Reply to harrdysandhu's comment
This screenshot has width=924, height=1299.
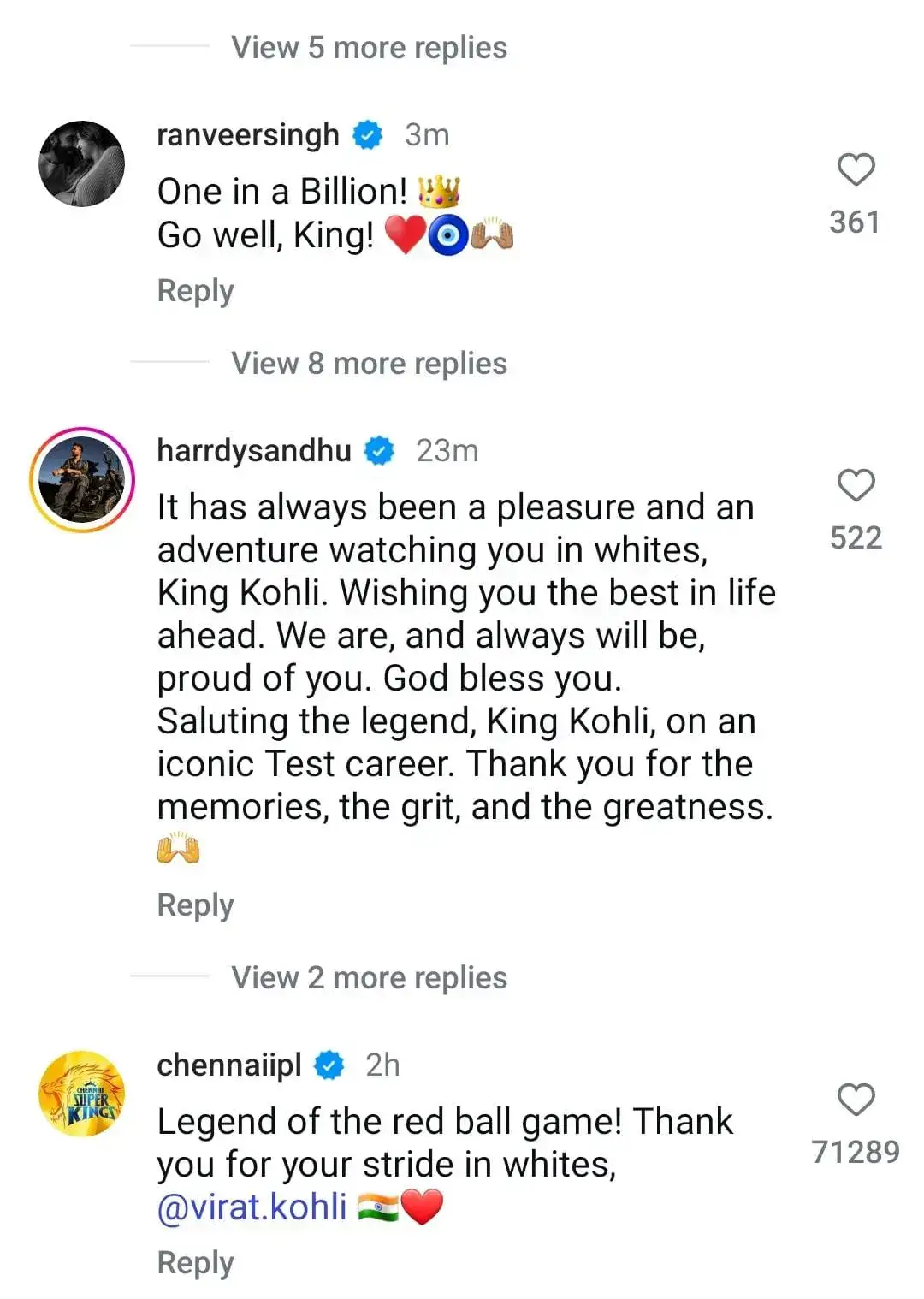point(194,905)
